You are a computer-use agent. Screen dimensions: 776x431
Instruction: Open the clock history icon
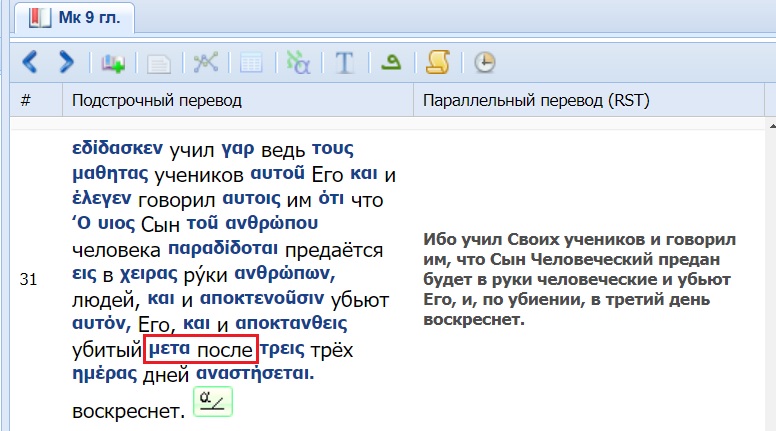pos(484,63)
